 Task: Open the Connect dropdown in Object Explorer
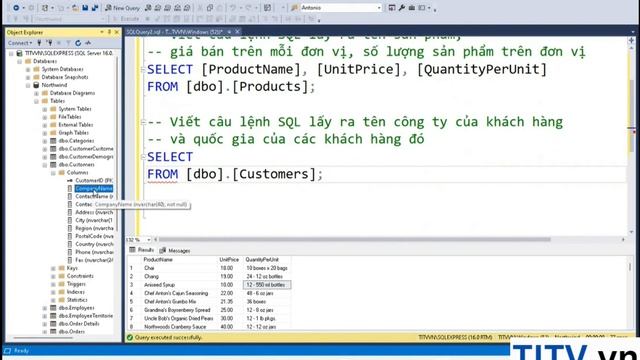tap(20, 43)
